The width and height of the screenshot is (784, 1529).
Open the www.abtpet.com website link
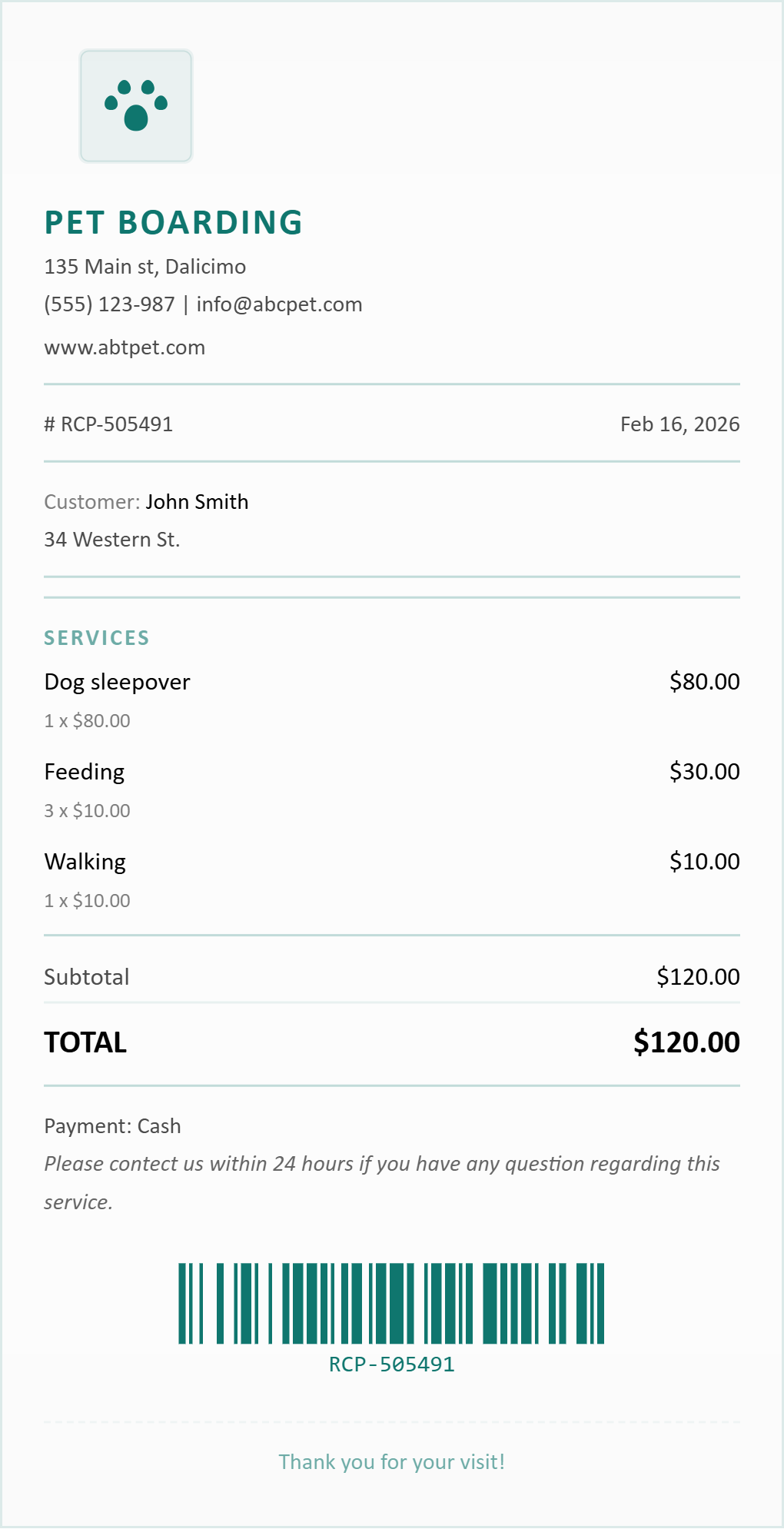(x=125, y=347)
